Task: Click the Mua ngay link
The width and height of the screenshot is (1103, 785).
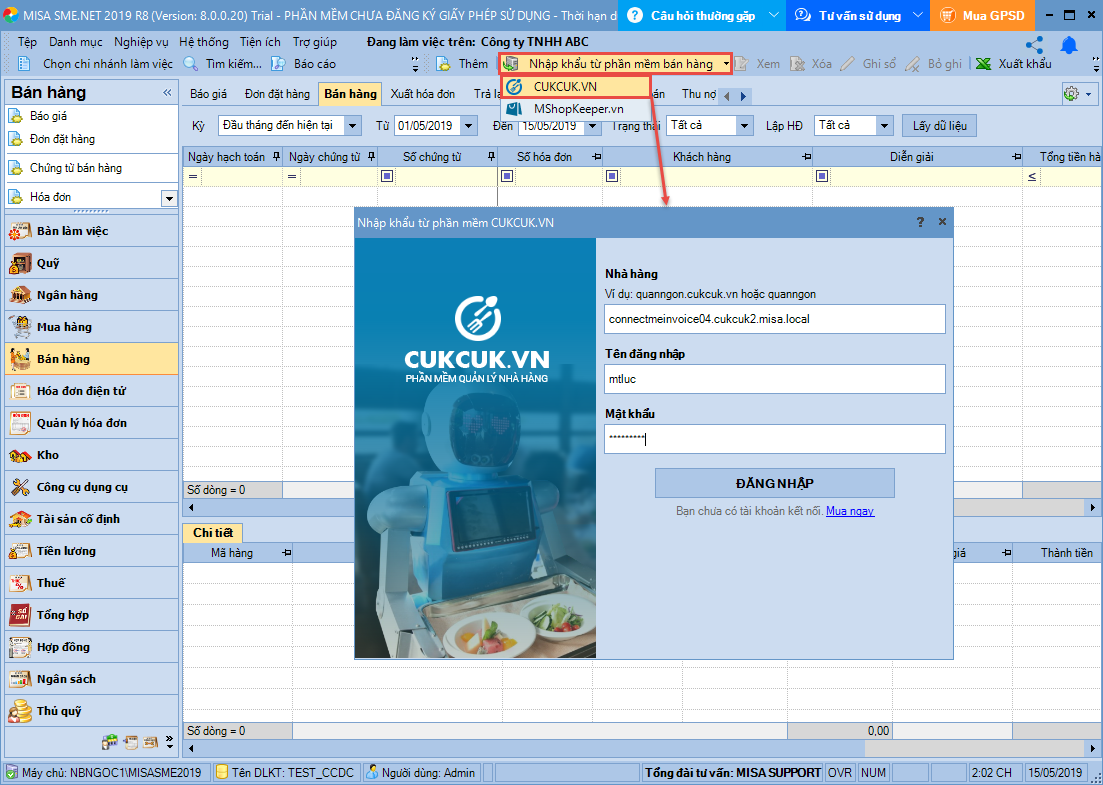Action: (850, 511)
